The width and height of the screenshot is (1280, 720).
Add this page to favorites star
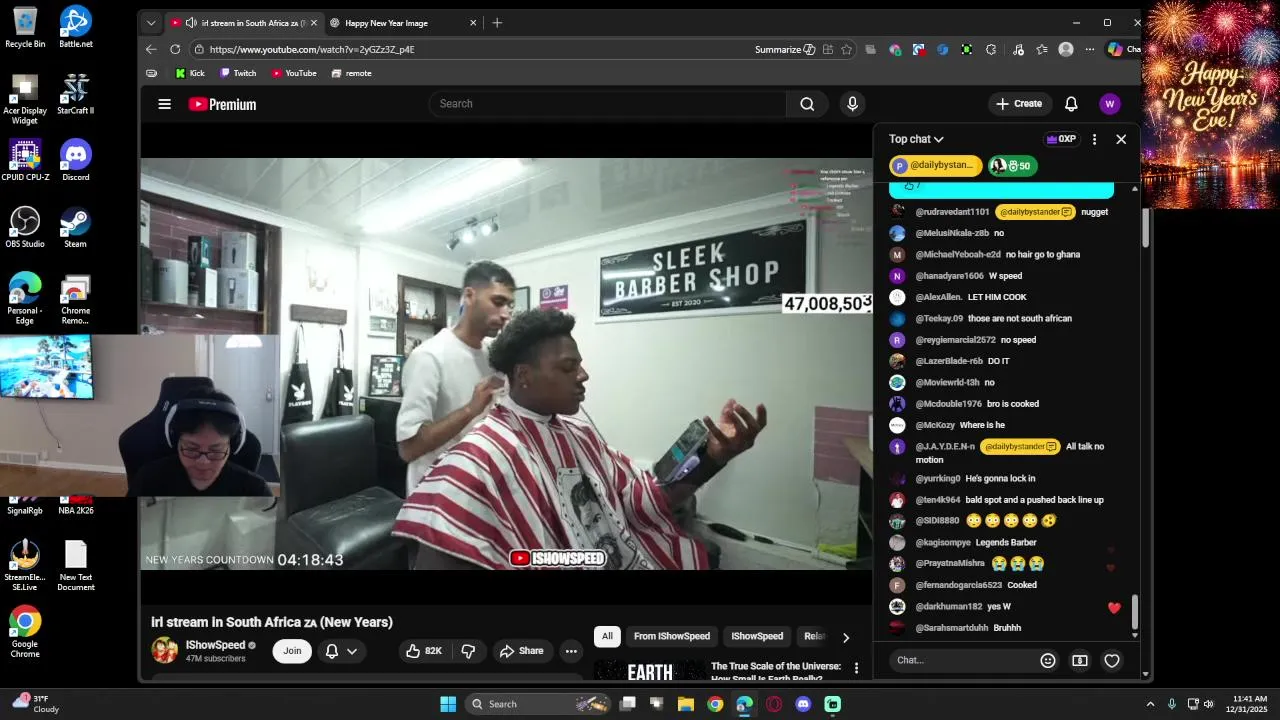[847, 49]
